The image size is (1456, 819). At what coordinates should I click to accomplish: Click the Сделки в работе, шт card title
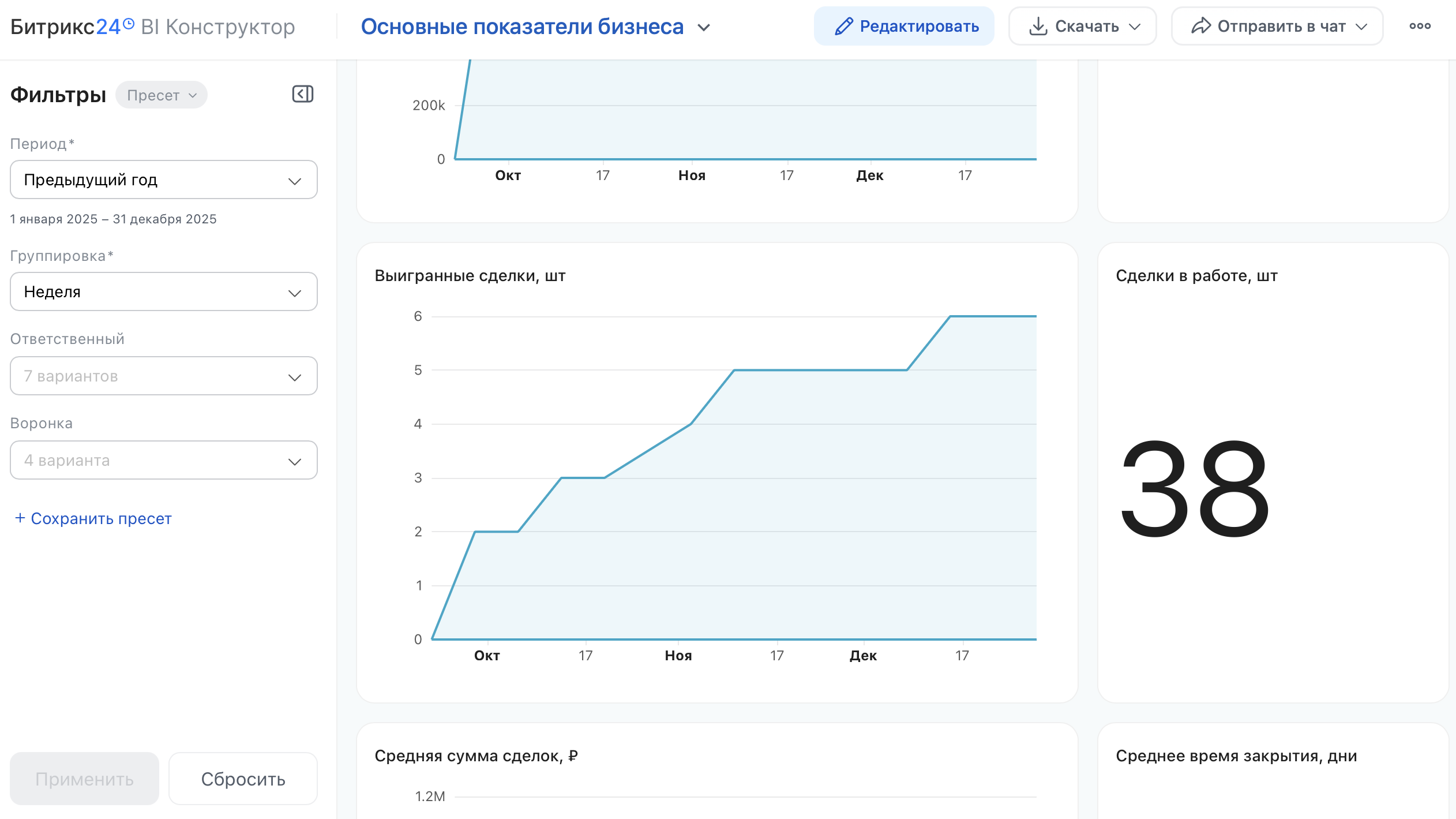pos(1197,276)
